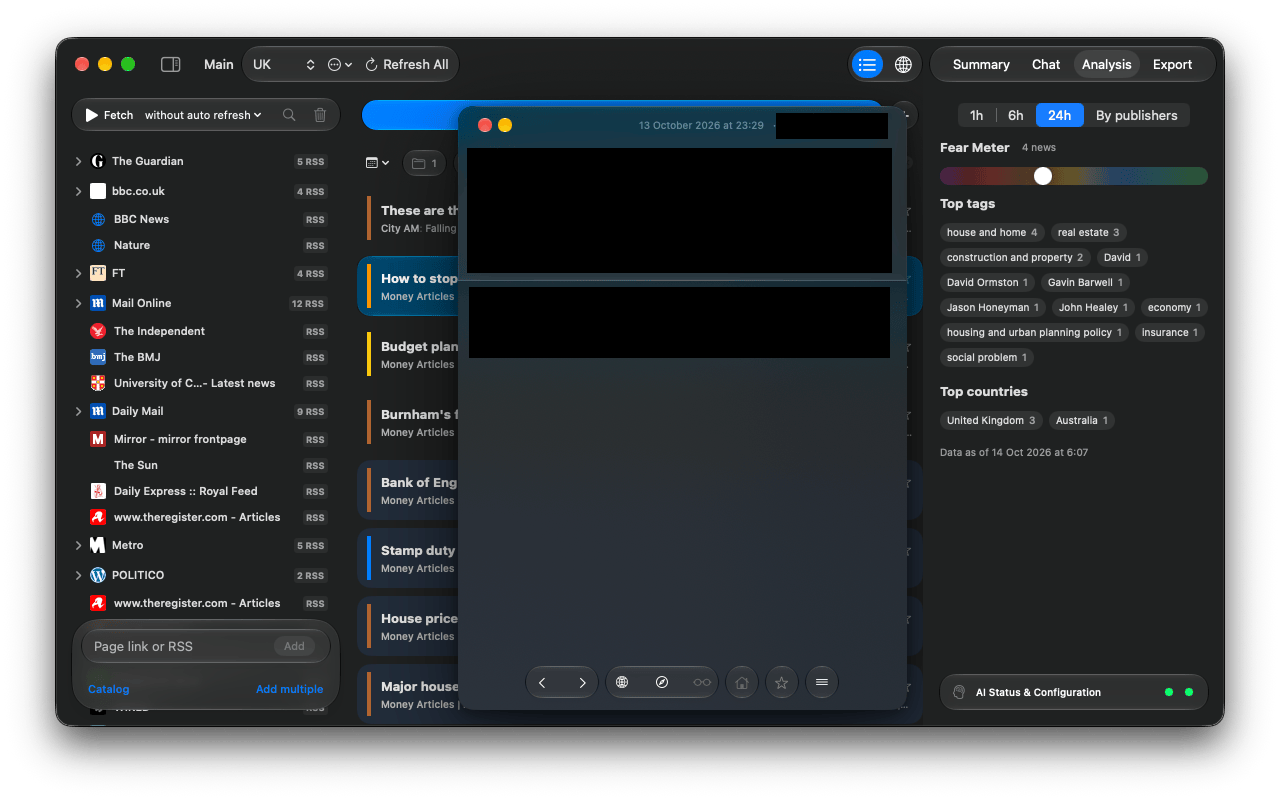Switch to the Summary tab
Image resolution: width=1280 pixels, height=800 pixels.
(x=981, y=64)
